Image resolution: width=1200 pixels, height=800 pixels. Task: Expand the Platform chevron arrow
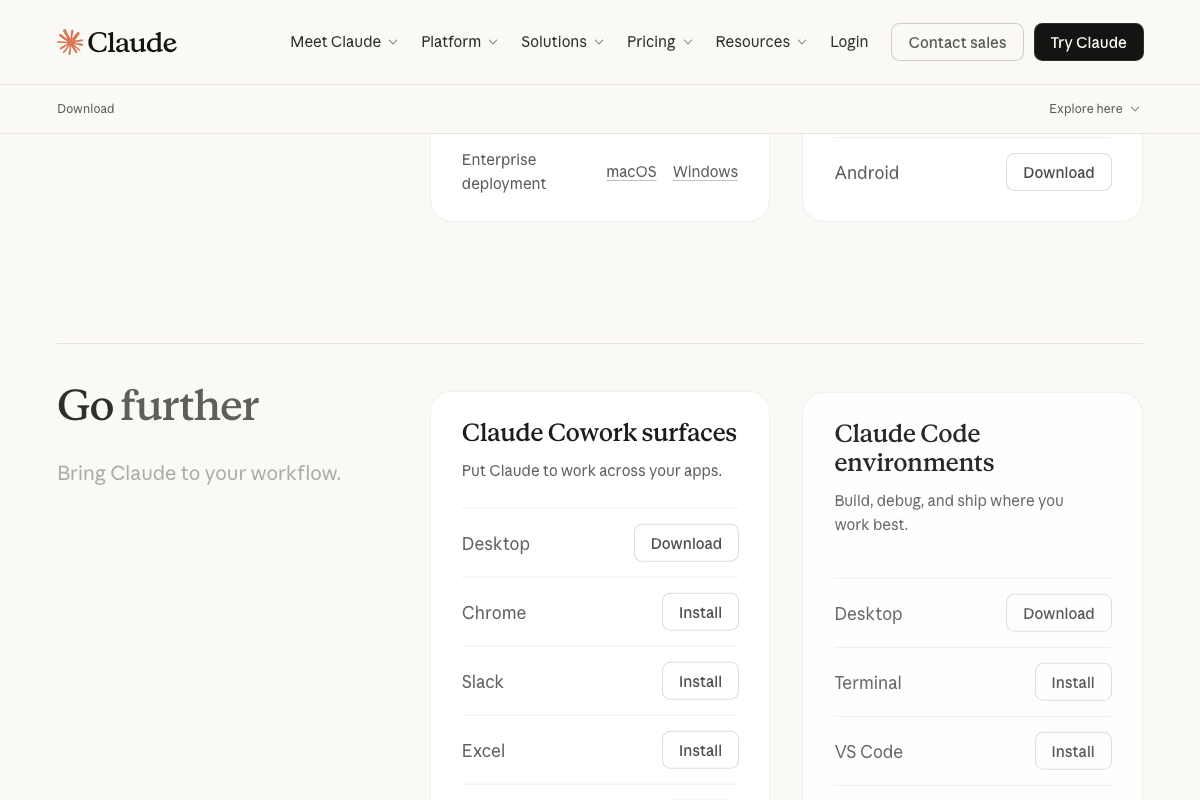point(493,42)
